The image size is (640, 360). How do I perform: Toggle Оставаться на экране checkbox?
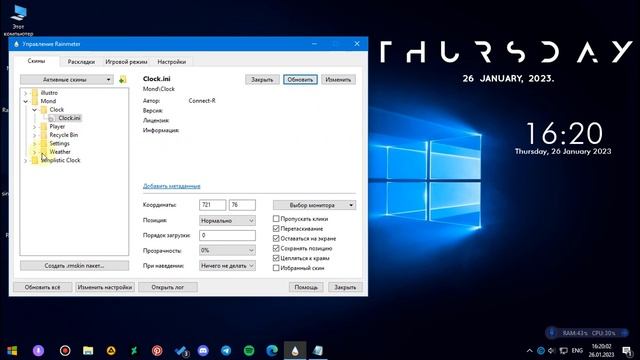click(x=276, y=238)
